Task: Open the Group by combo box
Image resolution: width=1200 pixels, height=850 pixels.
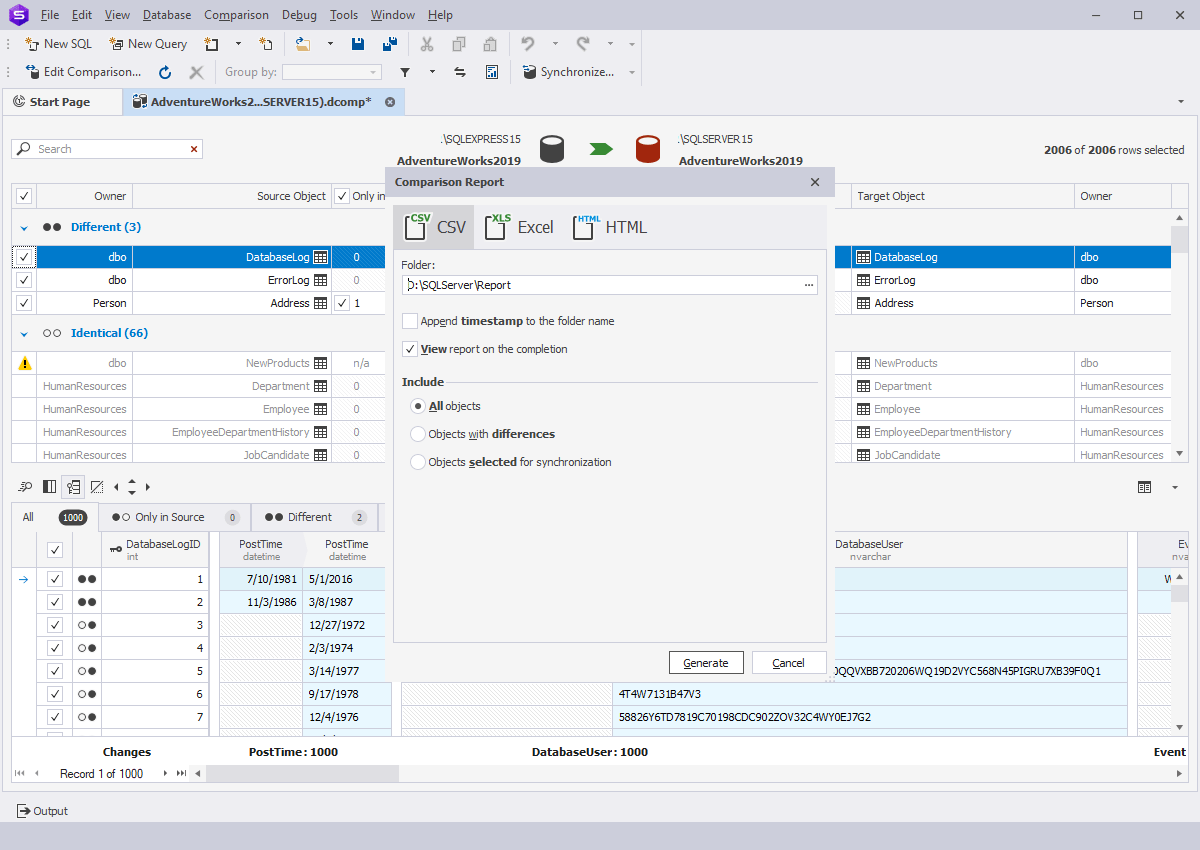Action: pos(332,72)
